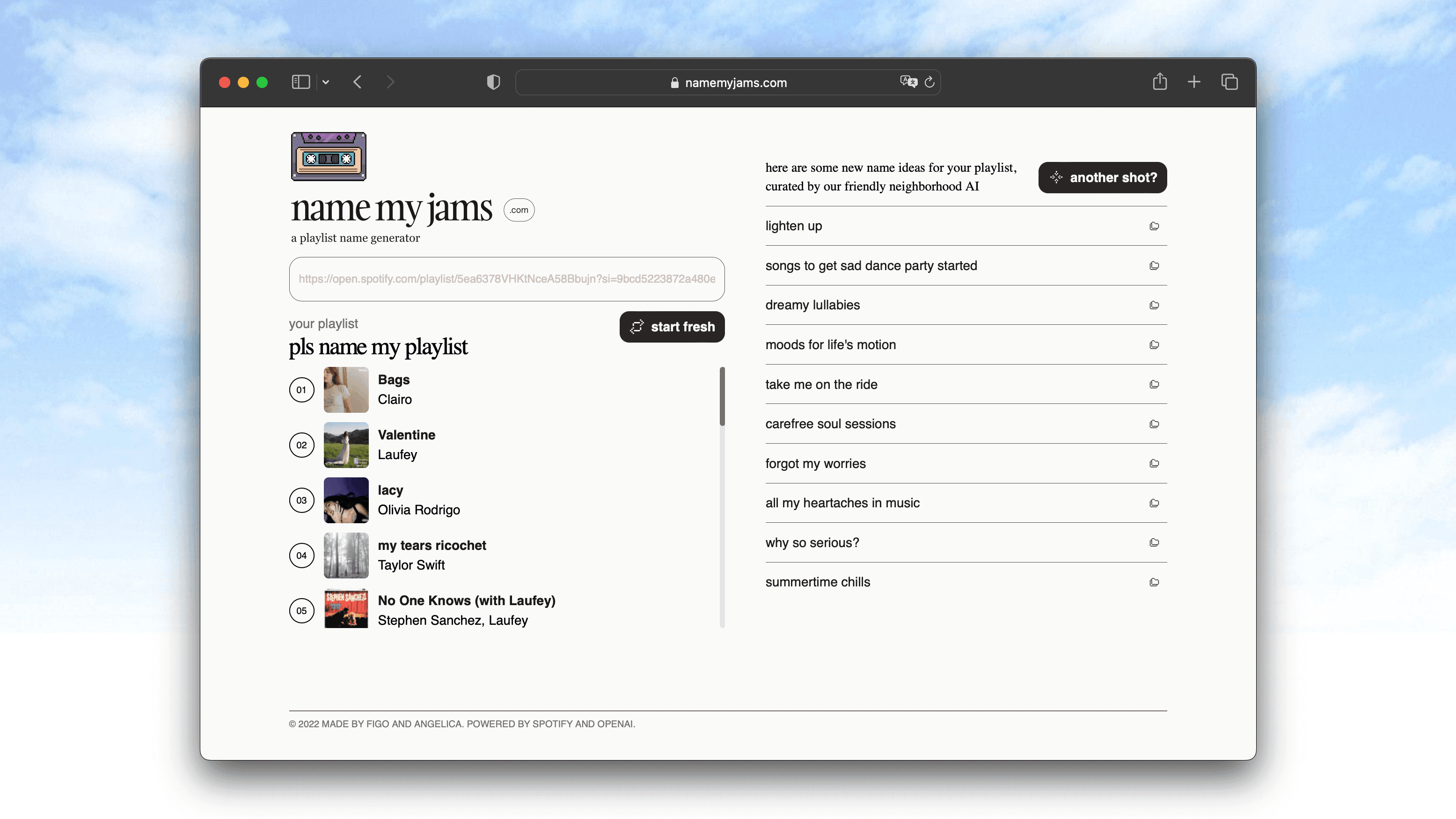Click the '.com' badge next to 'name my jams'
Image resolution: width=1456 pixels, height=819 pixels.
519,210
